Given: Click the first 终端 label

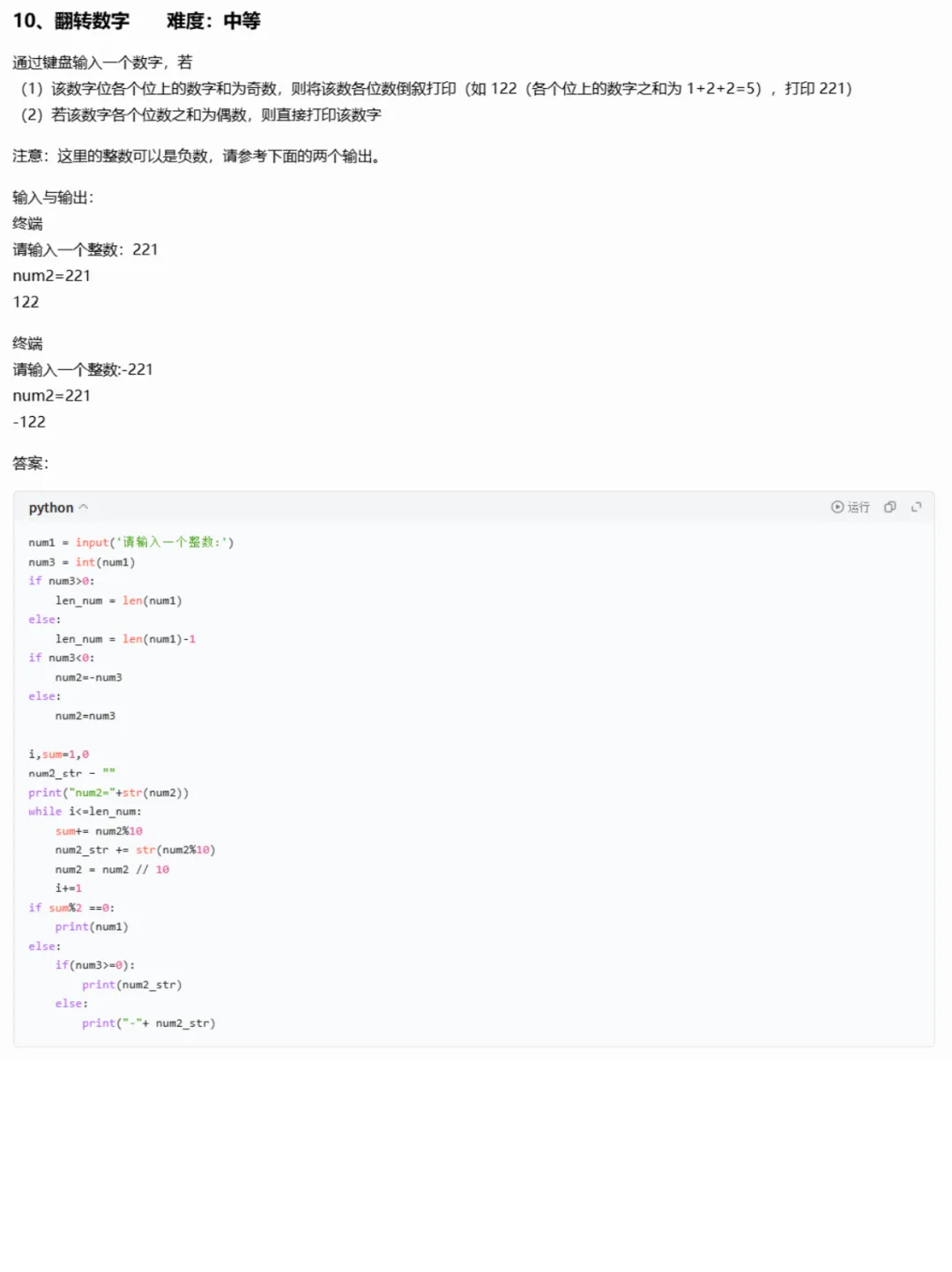Looking at the screenshot, I should pos(27,223).
